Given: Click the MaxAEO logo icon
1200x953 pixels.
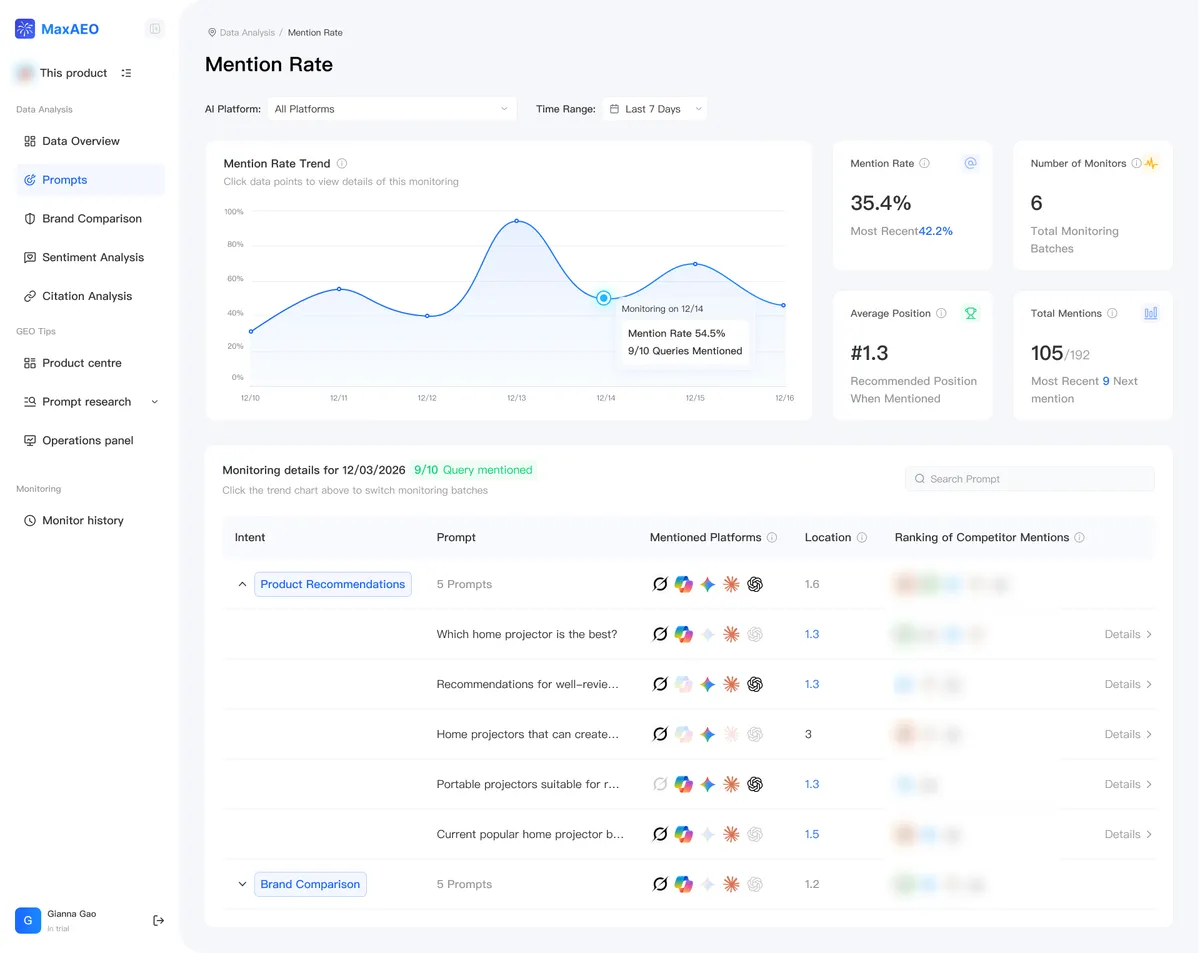Looking at the screenshot, I should pyautogui.click(x=25, y=29).
